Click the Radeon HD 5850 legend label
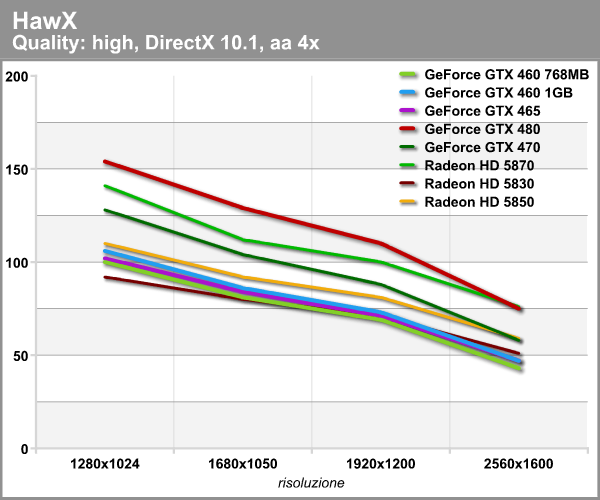The width and height of the screenshot is (600, 500). pyautogui.click(x=479, y=202)
